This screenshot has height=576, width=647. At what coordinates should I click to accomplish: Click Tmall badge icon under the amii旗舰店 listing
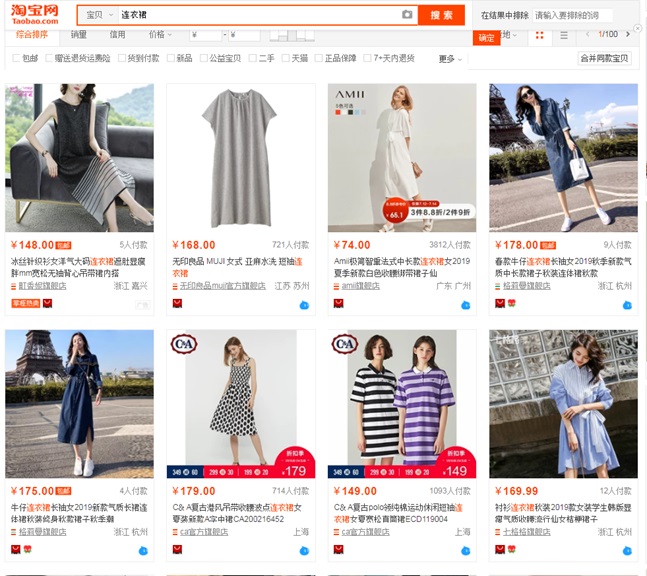pos(339,304)
